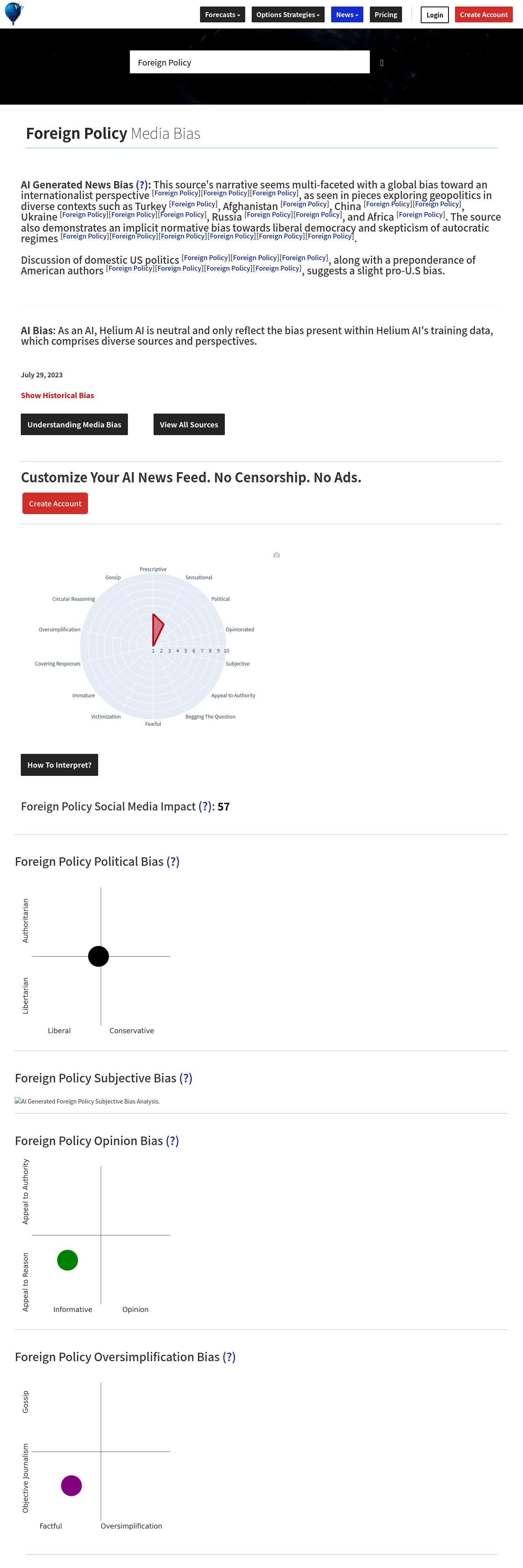The width and height of the screenshot is (523, 1568).
Task: Click the question mark next to AI Generated News Bias
Action: point(142,185)
